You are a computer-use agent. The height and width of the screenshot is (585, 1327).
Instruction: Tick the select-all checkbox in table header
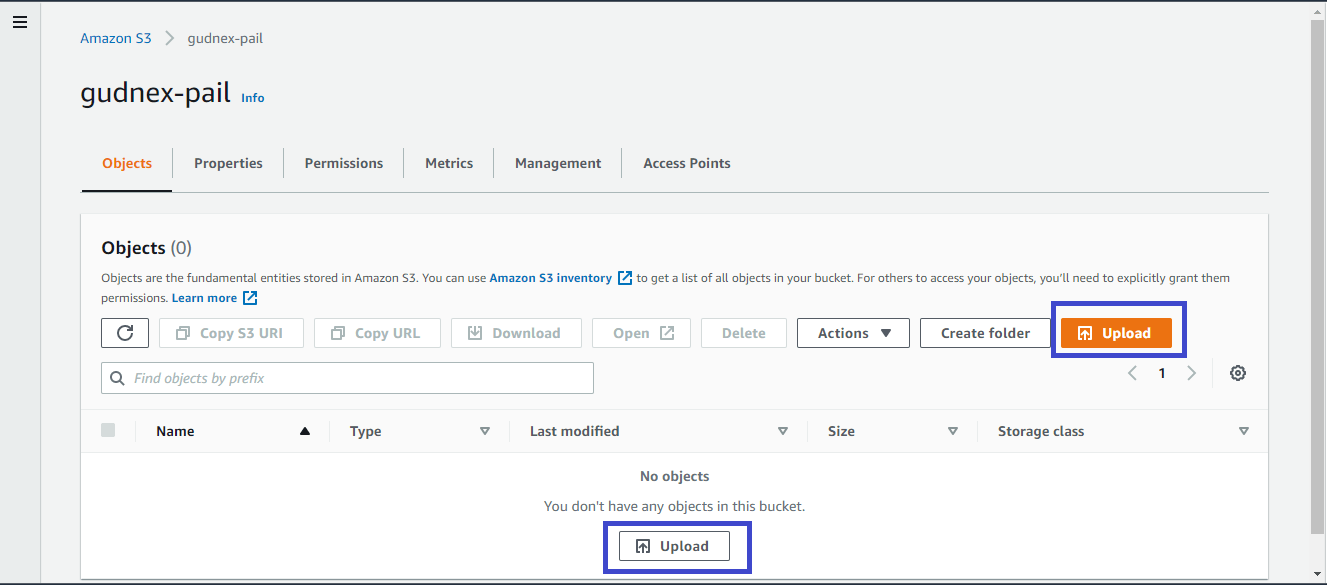[x=108, y=430]
